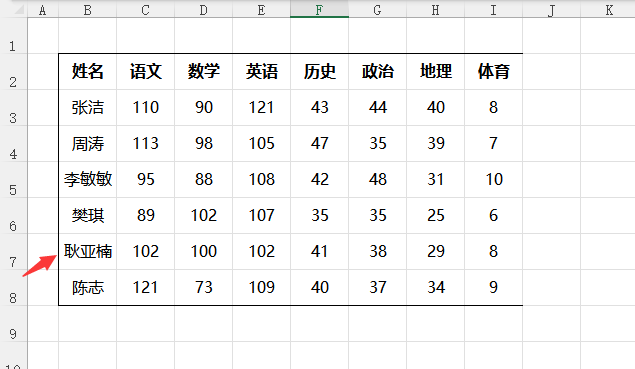Select row 9 header
Image resolution: width=635 pixels, height=369 pixels.
[13, 324]
